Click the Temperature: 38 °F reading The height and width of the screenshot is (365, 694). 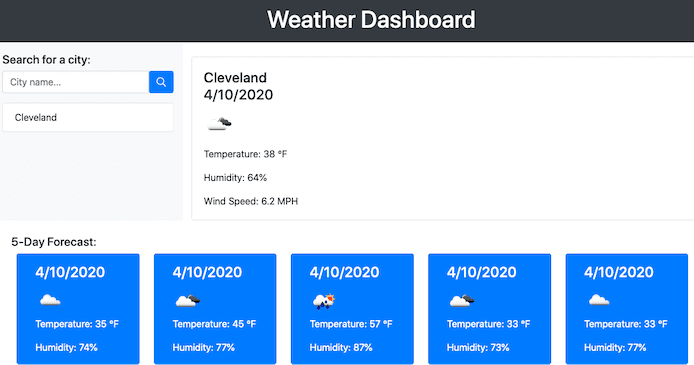(x=245, y=154)
